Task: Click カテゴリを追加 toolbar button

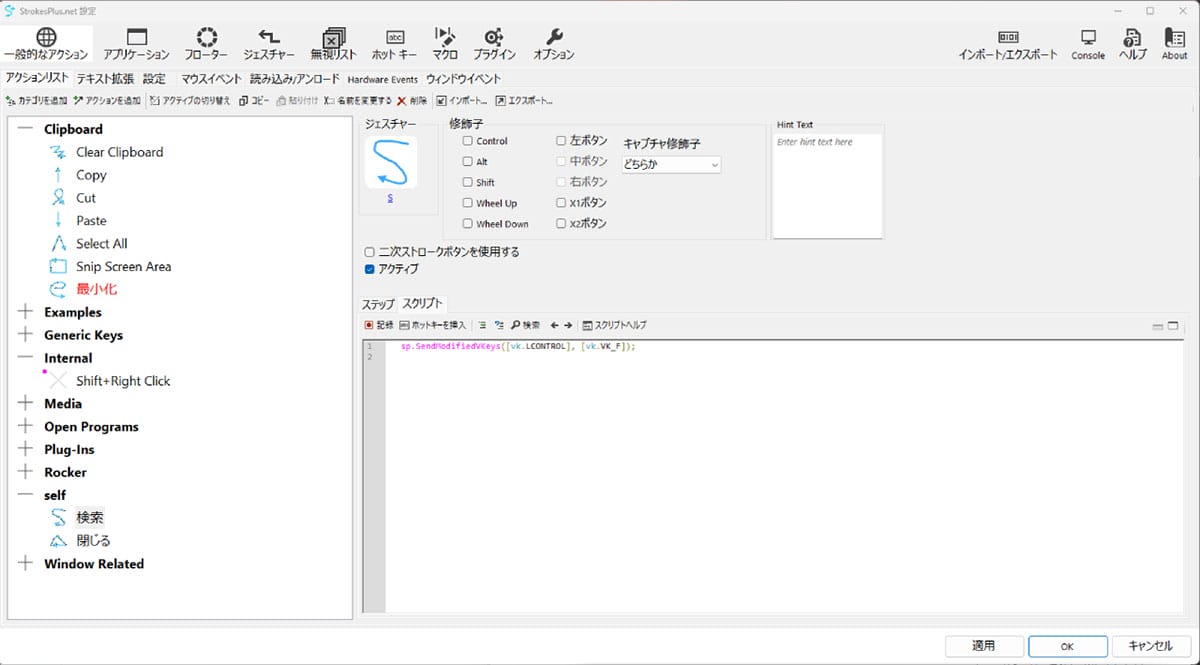Action: (36, 101)
